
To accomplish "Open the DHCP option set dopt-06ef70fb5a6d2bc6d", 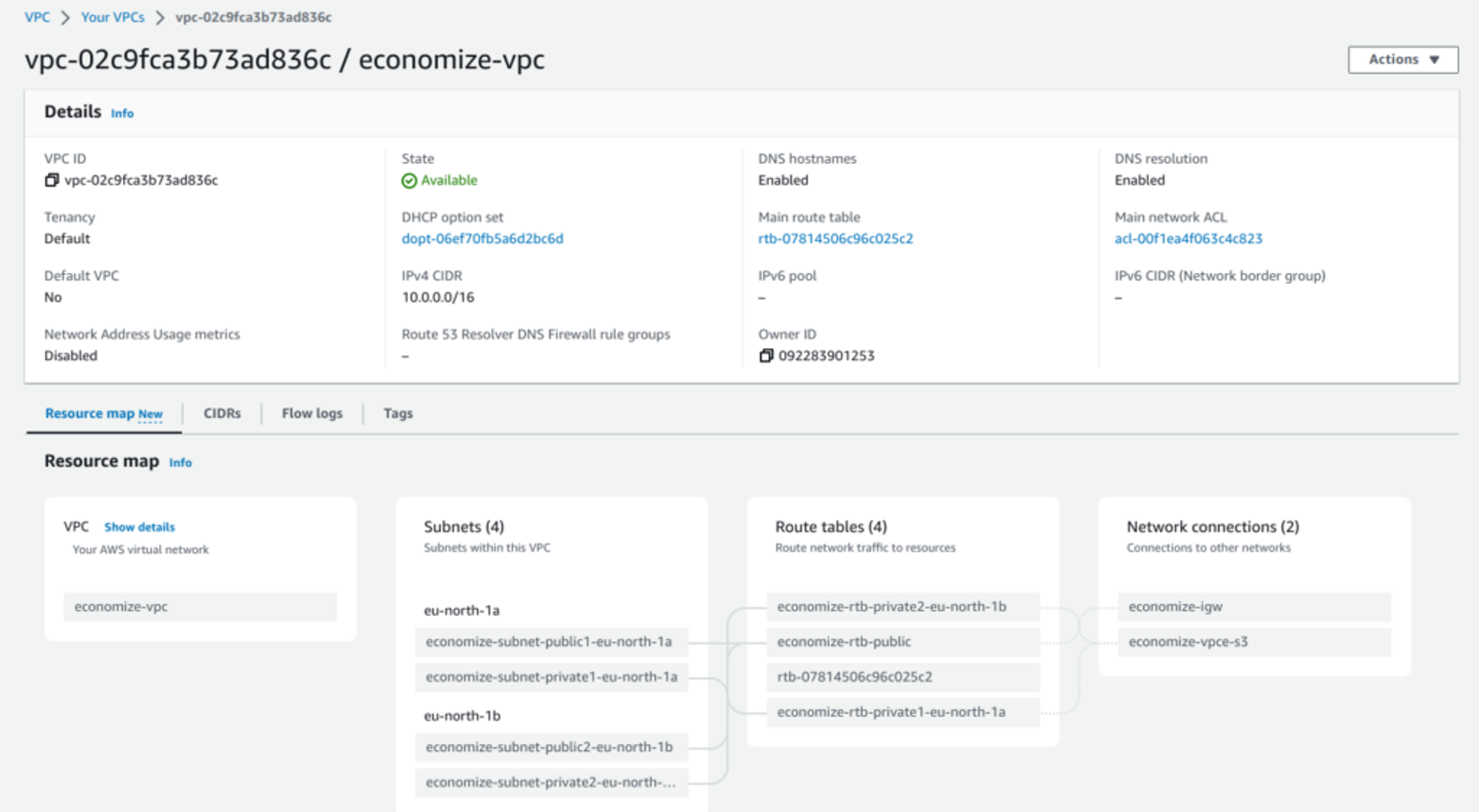I will coord(481,238).
